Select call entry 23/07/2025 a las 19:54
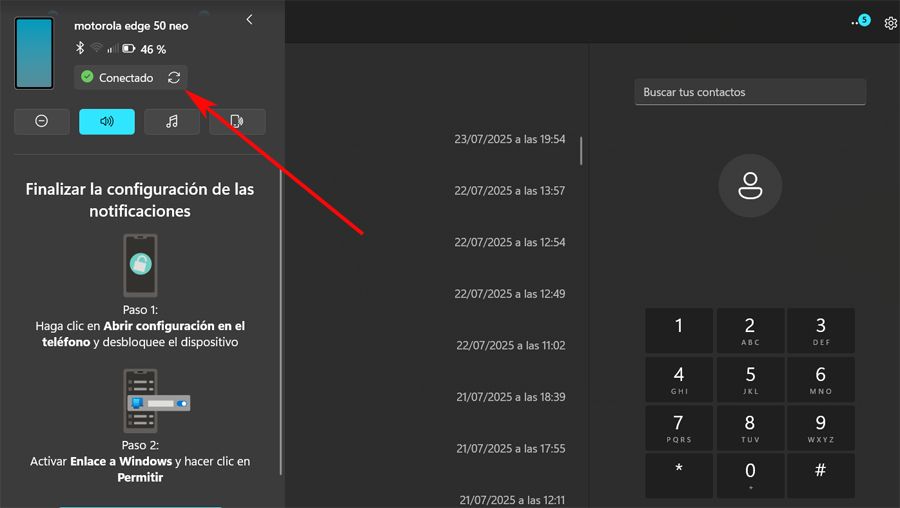The width and height of the screenshot is (900, 508). pyautogui.click(x=510, y=139)
